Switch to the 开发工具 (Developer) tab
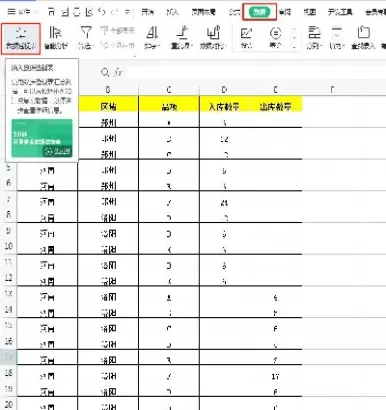Image resolution: width=386 pixels, height=410 pixels. point(340,12)
